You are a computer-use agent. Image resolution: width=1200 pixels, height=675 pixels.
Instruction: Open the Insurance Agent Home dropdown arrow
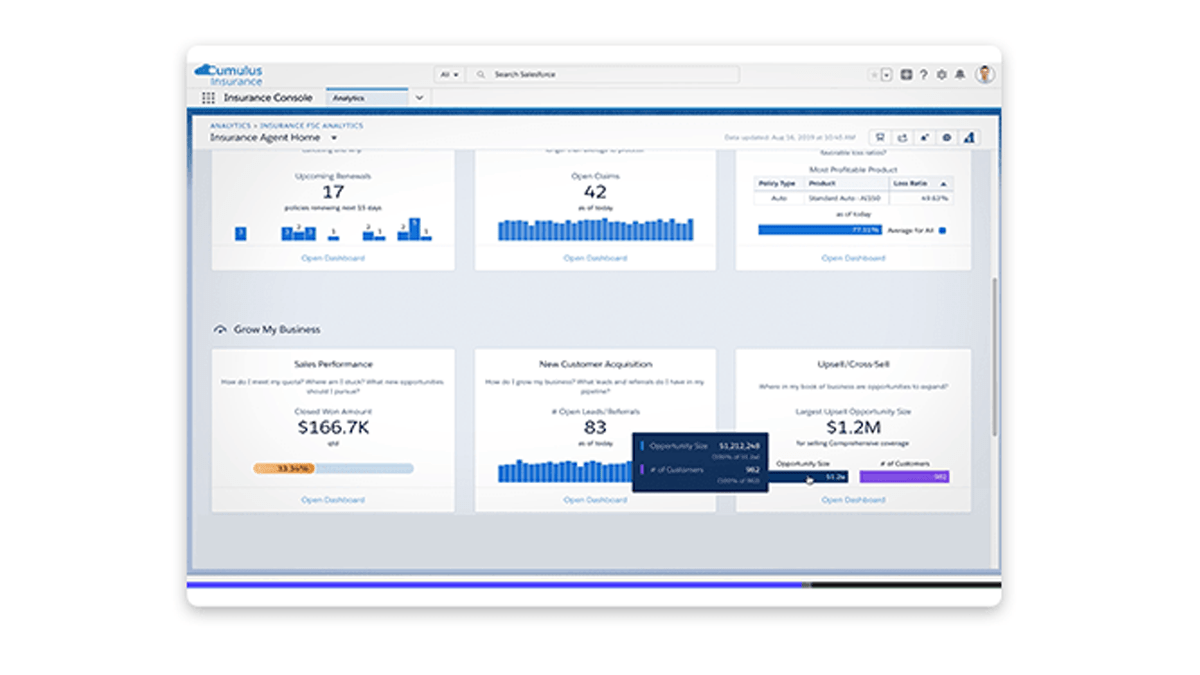(x=334, y=138)
